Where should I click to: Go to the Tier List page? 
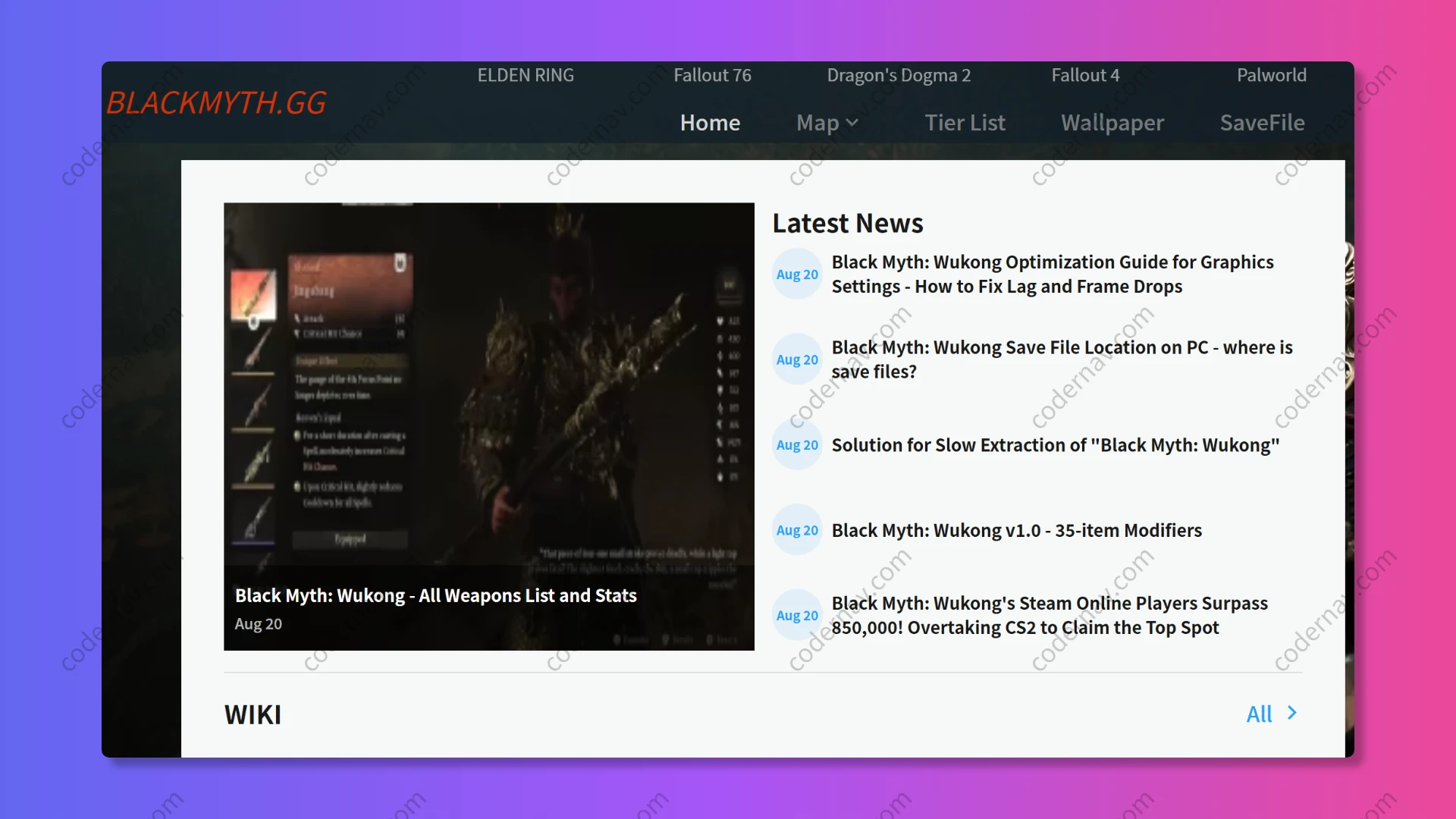point(965,123)
